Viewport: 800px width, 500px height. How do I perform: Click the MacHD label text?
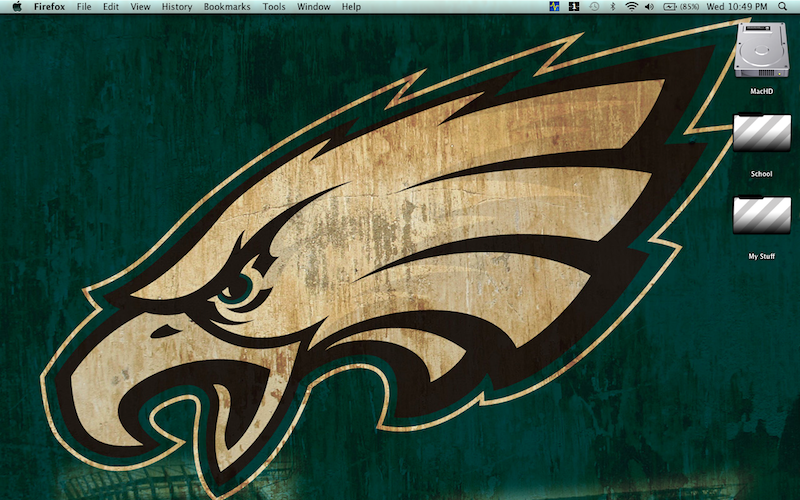coord(762,91)
